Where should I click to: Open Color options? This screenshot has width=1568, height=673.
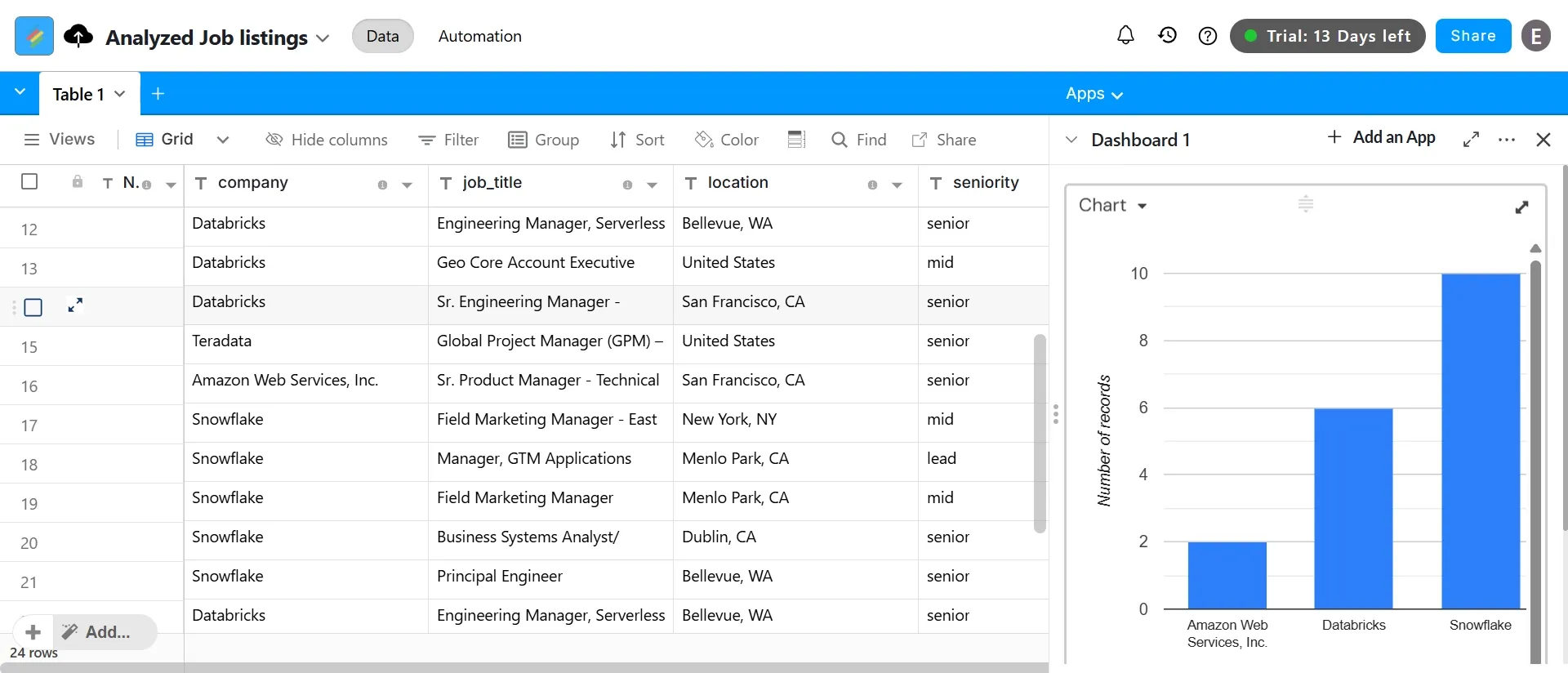coord(727,140)
